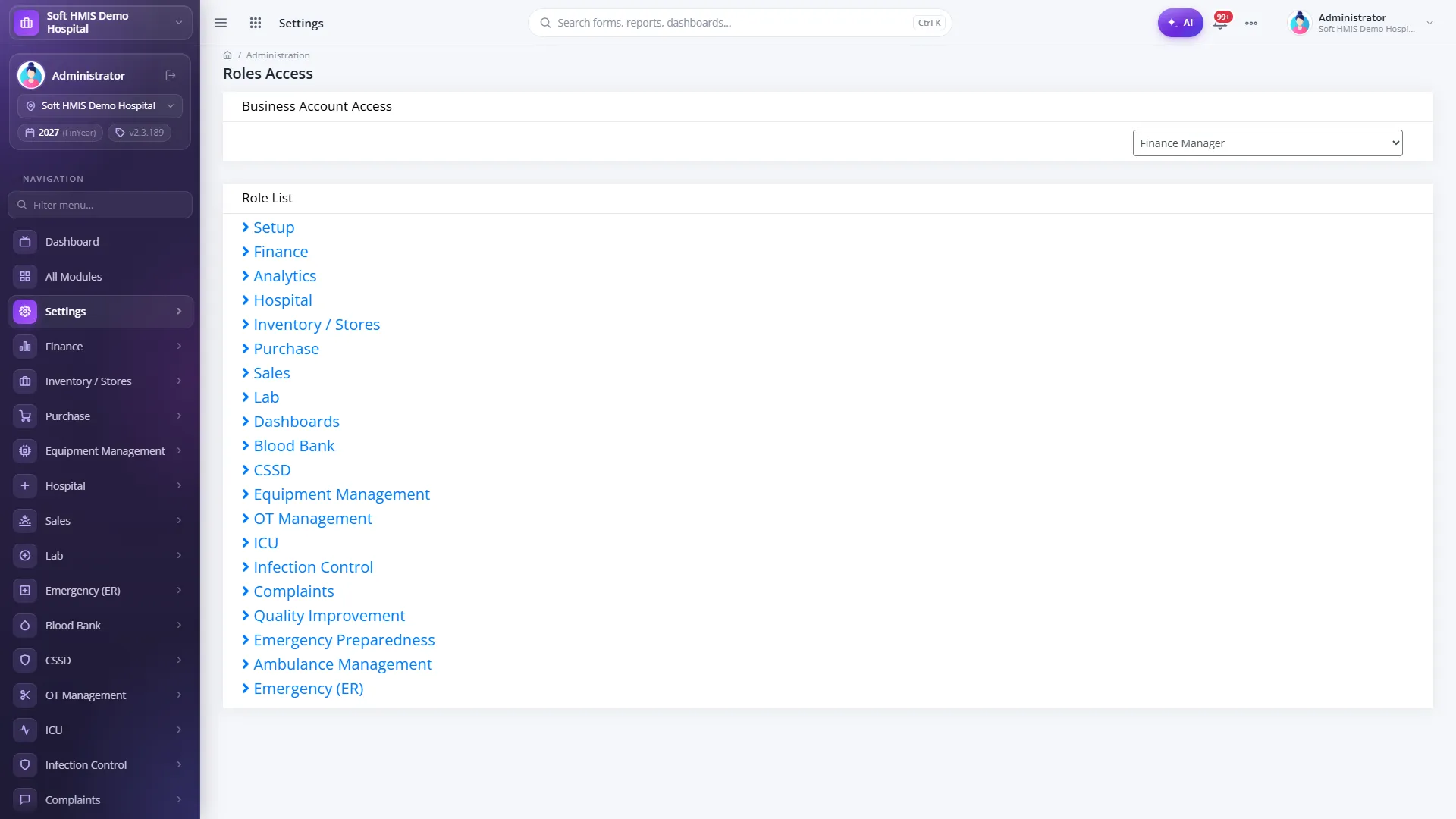This screenshot has width=1456, height=819.
Task: Click the hamburger menu toggle icon
Action: pos(221,23)
